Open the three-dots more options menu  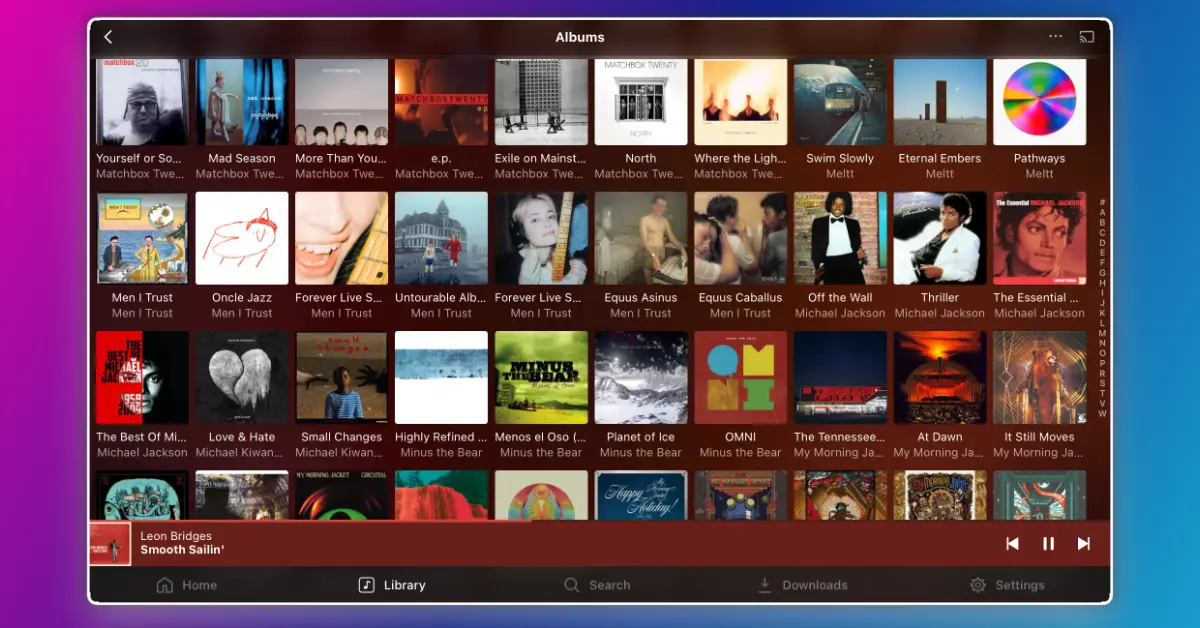(1056, 36)
